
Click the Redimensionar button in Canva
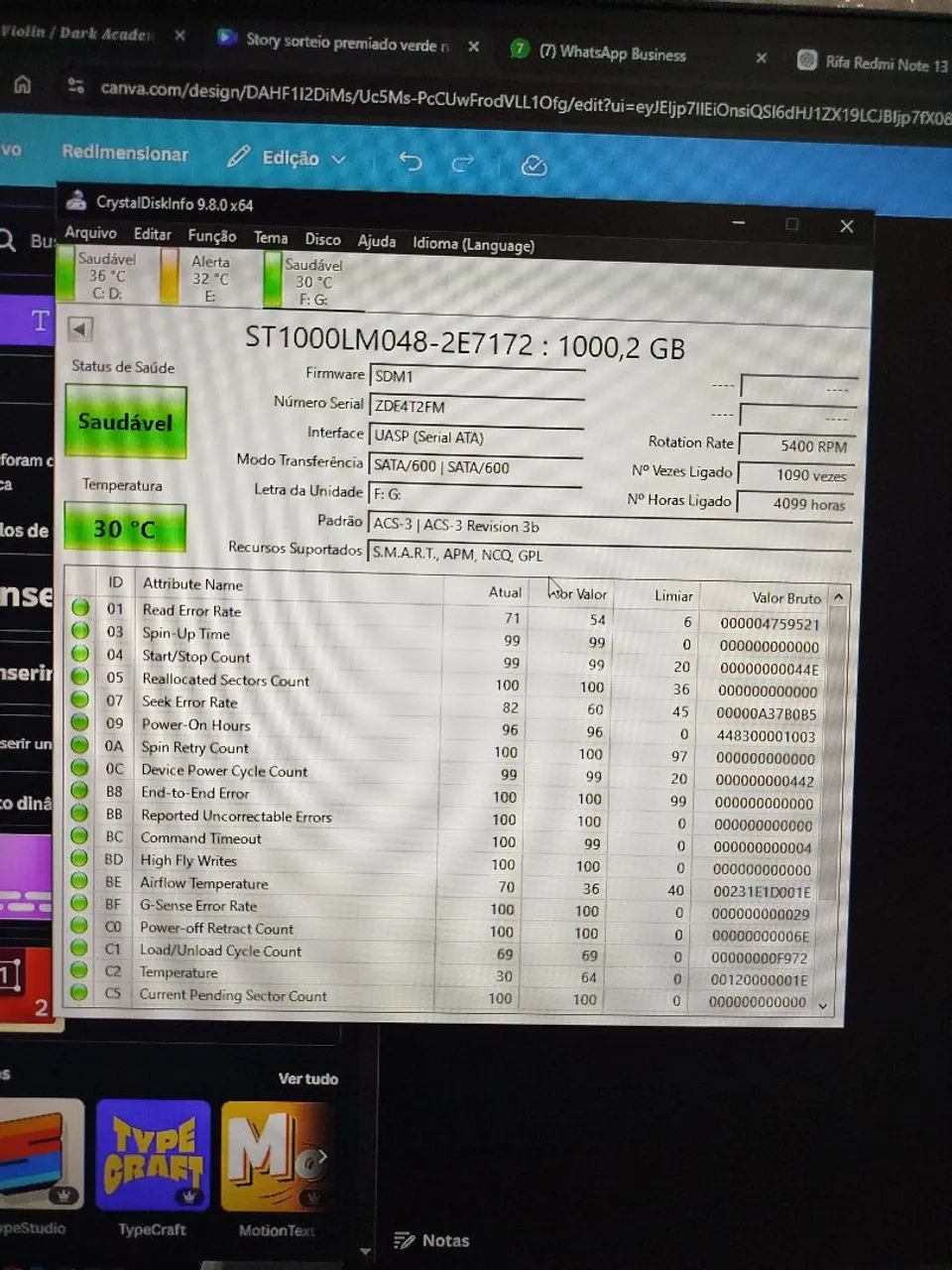click(x=125, y=153)
